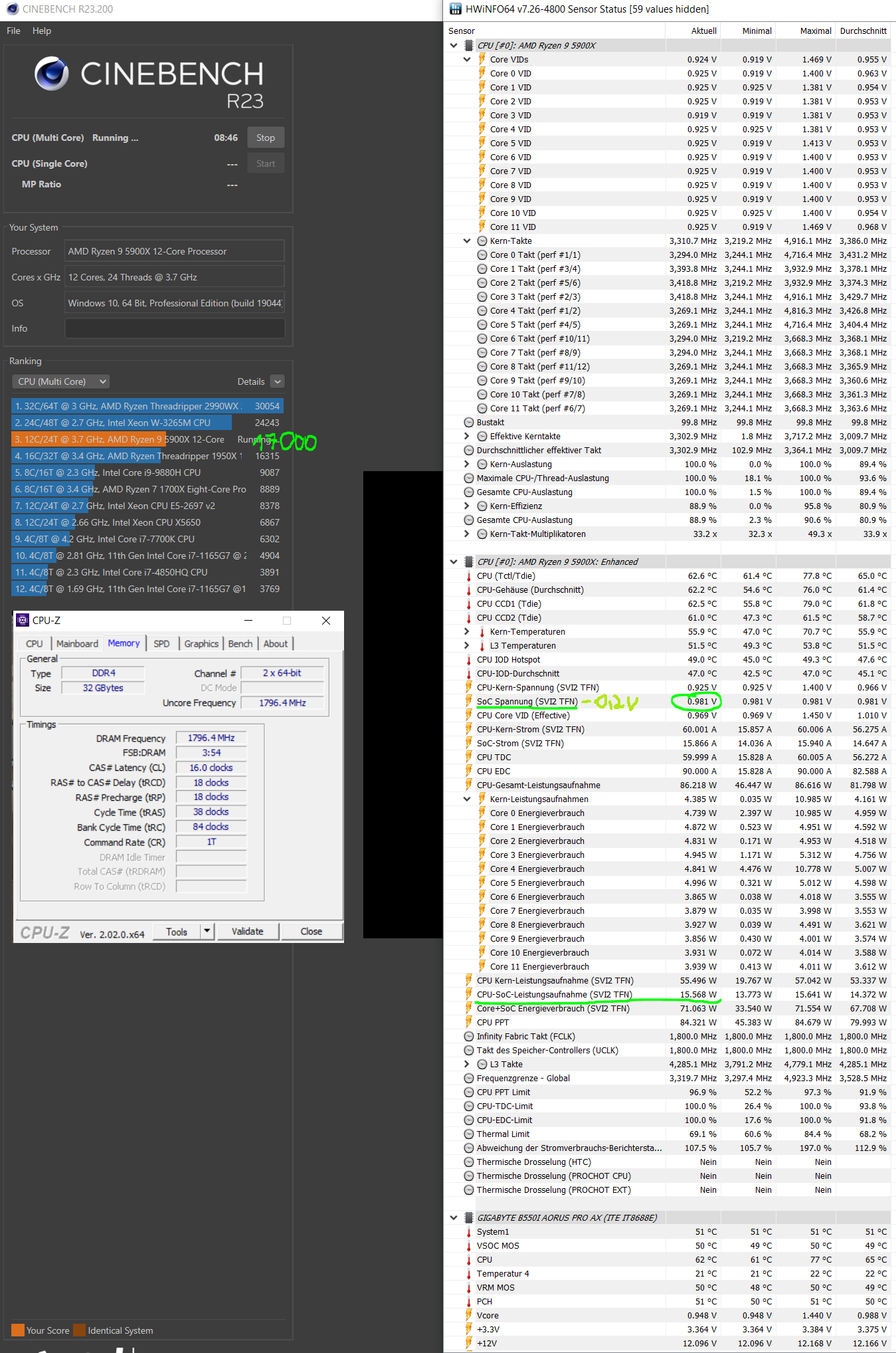Click the CPU-Z title bar icon

[x=23, y=620]
